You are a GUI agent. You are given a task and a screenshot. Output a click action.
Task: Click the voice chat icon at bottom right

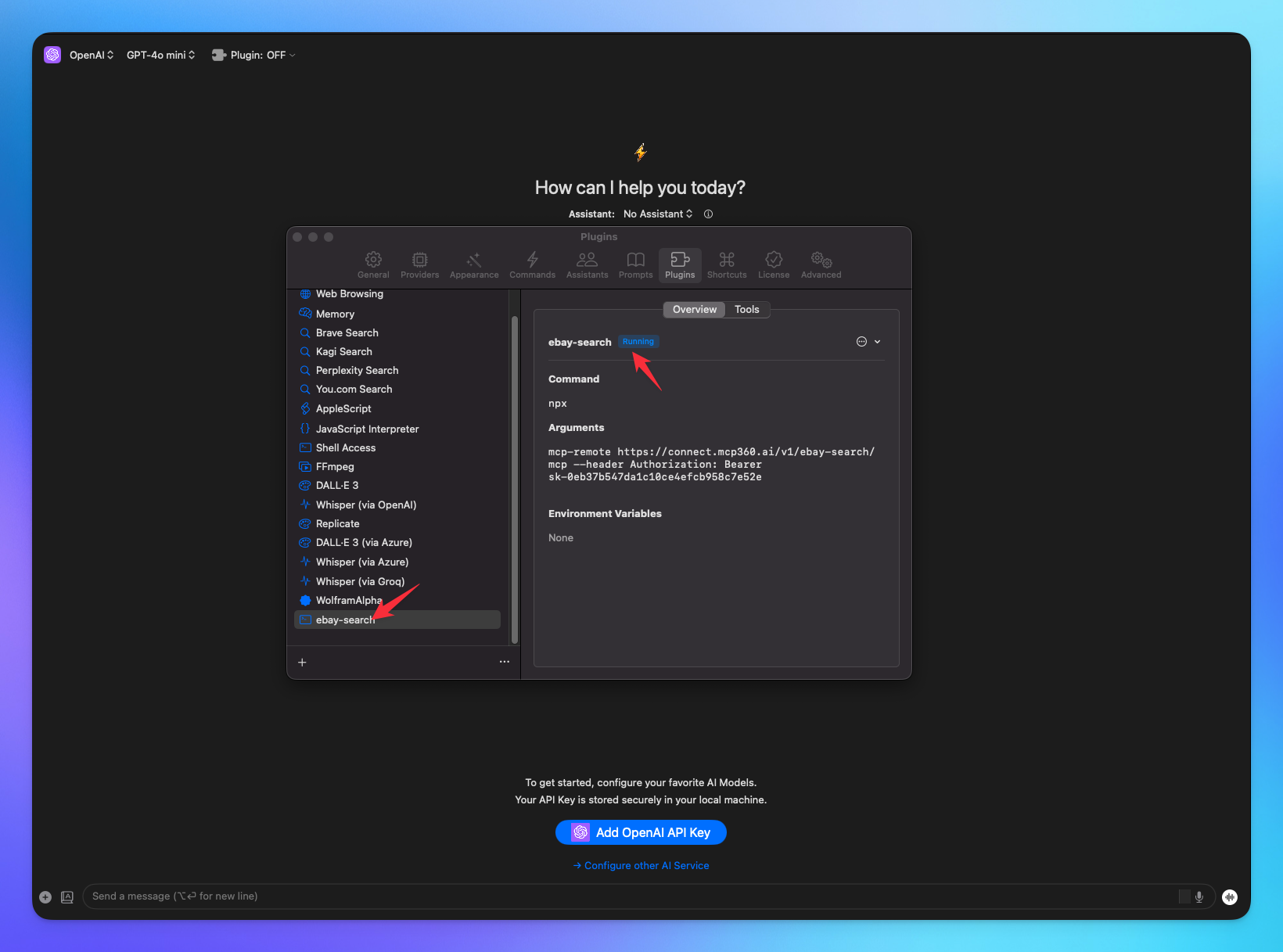pos(1230,897)
